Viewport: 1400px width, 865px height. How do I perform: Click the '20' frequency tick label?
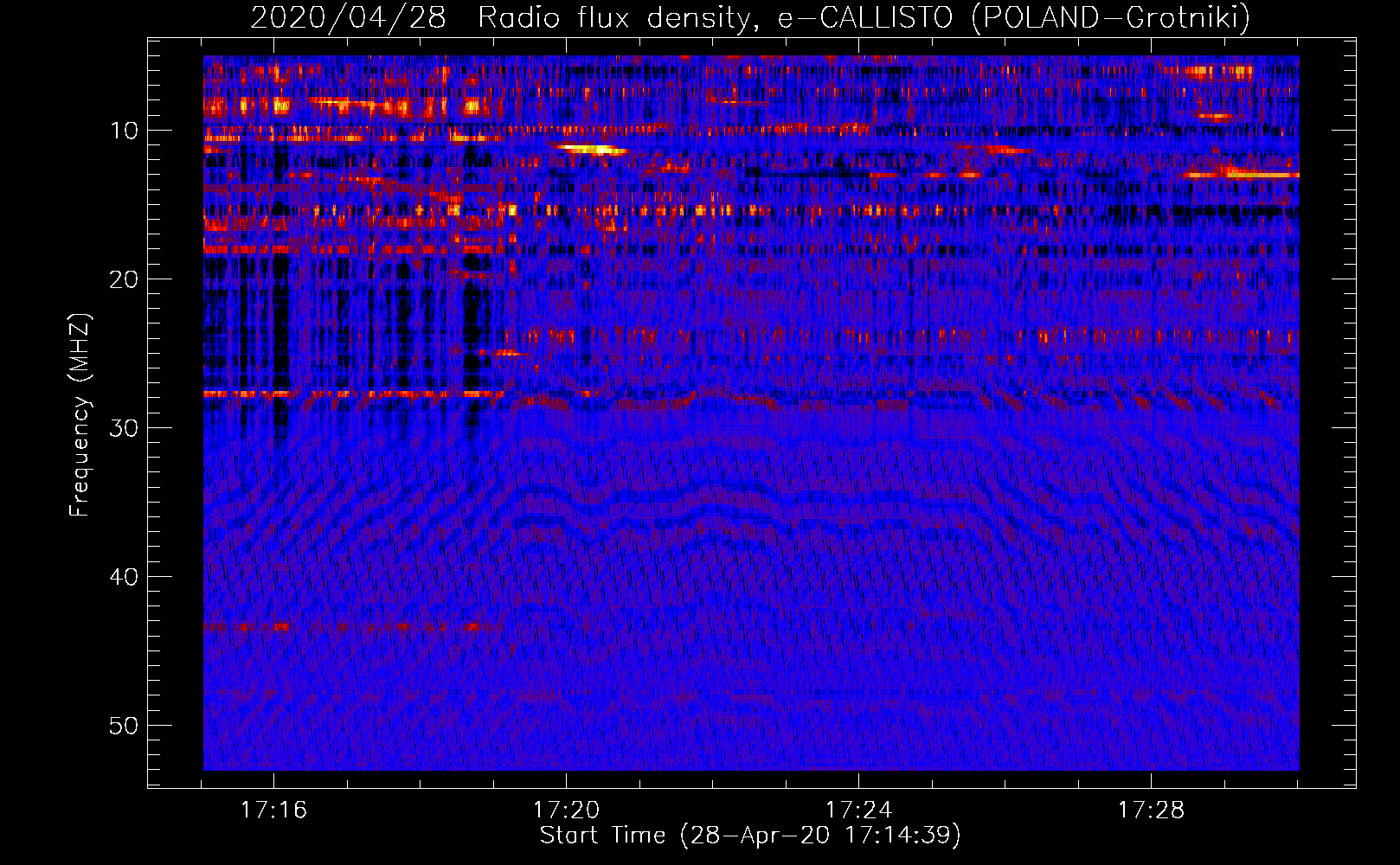125,279
